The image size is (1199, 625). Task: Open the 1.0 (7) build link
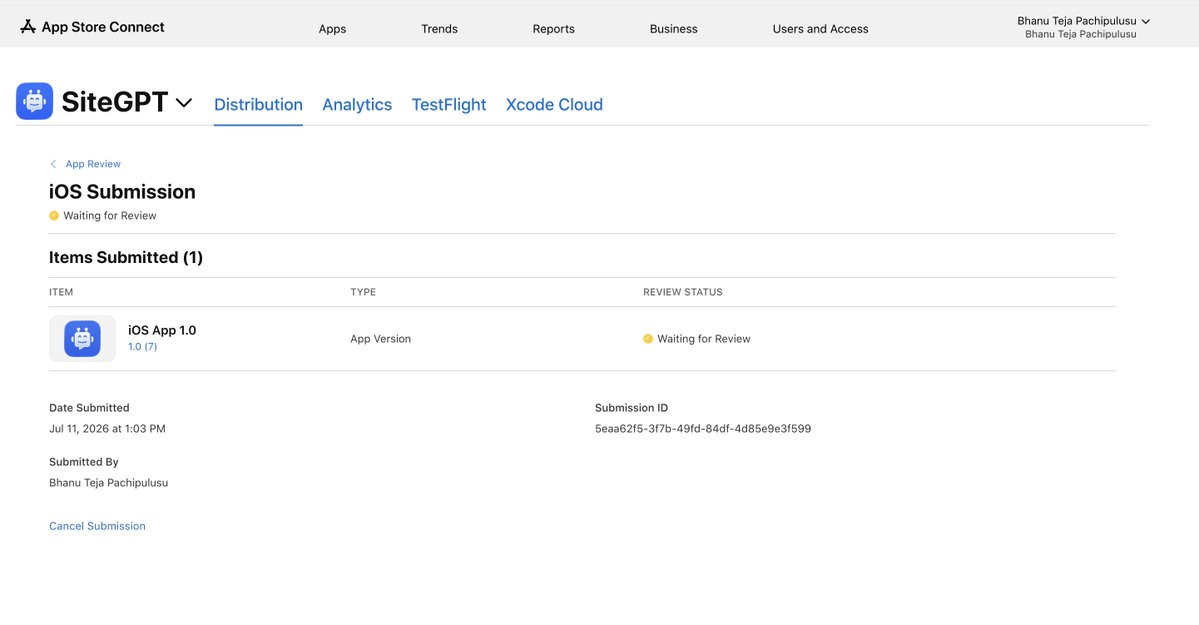click(143, 347)
